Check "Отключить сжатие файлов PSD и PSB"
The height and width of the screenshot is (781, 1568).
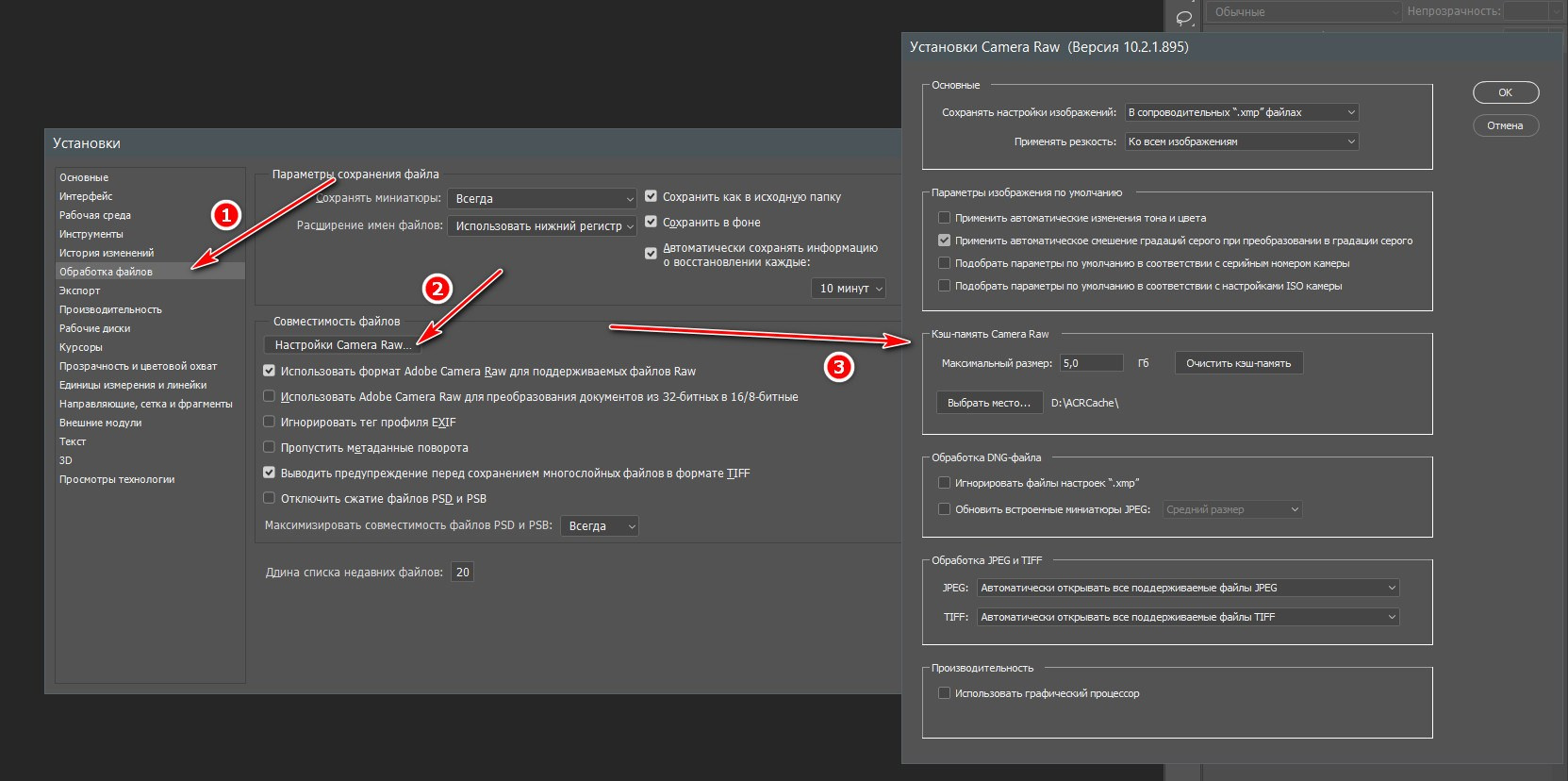269,499
